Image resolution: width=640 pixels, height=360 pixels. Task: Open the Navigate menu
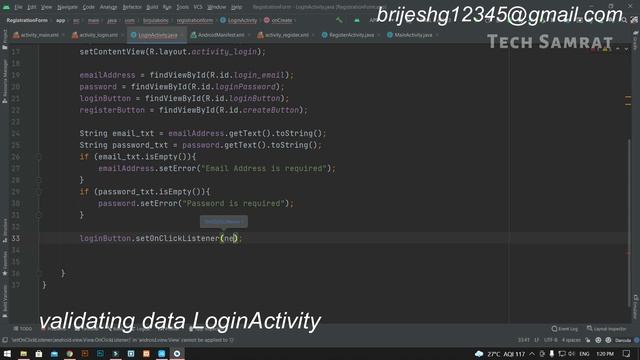coord(67,7)
